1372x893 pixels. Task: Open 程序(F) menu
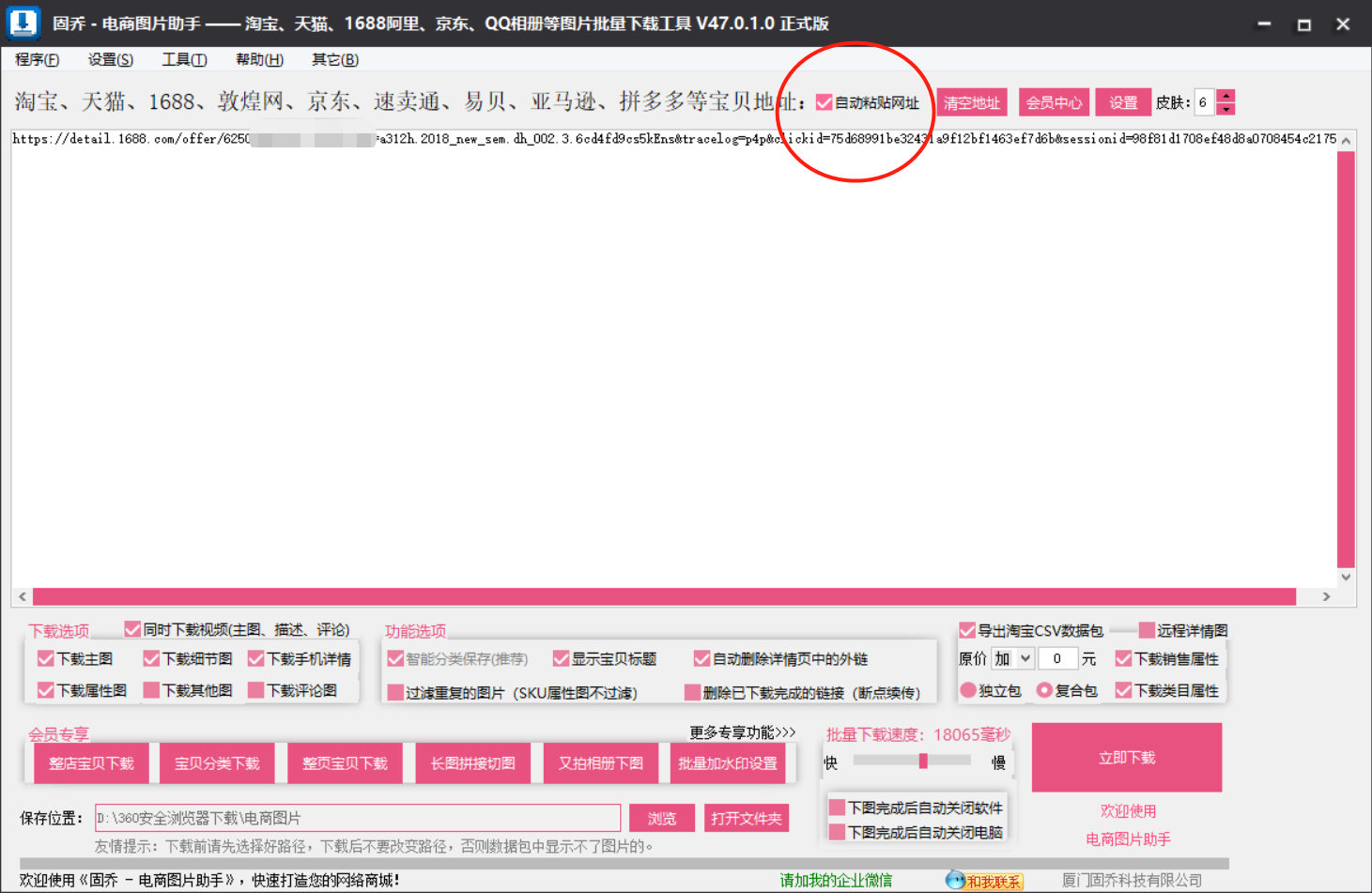(38, 60)
